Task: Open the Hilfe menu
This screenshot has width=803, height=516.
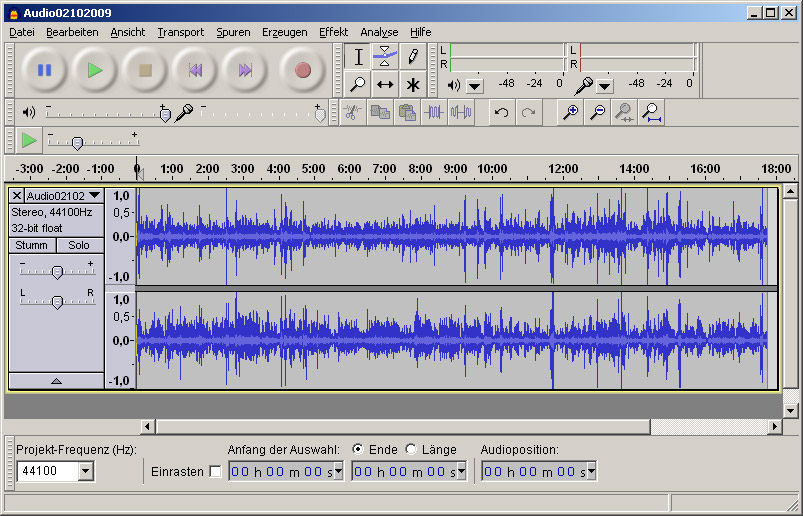Action: (420, 32)
